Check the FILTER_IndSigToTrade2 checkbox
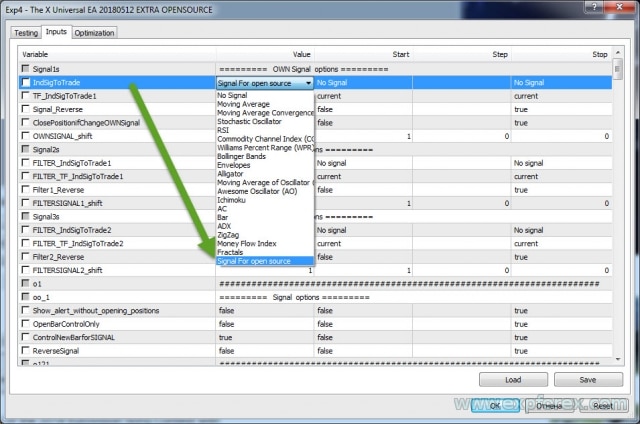This screenshot has width=640, height=424. click(25, 230)
